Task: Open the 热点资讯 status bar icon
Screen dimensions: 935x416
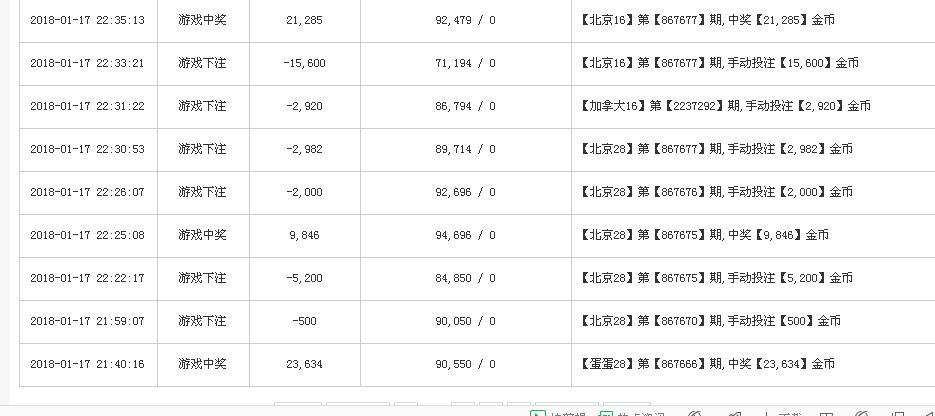Action: (606, 412)
